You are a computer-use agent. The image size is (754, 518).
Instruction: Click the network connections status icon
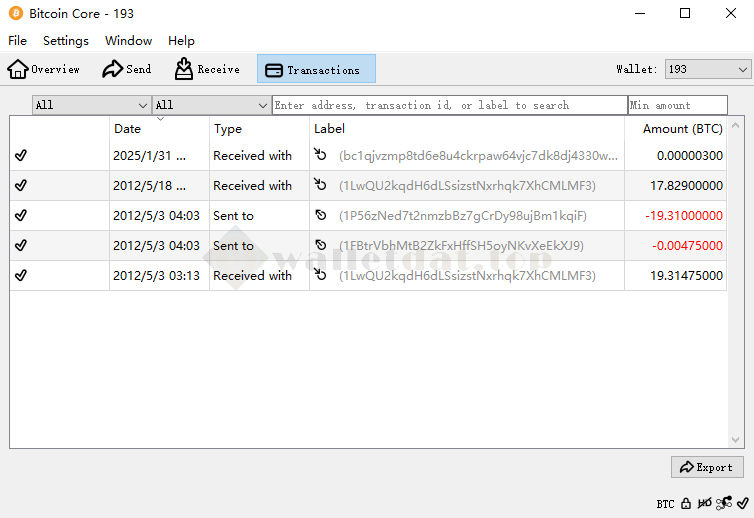(x=723, y=503)
